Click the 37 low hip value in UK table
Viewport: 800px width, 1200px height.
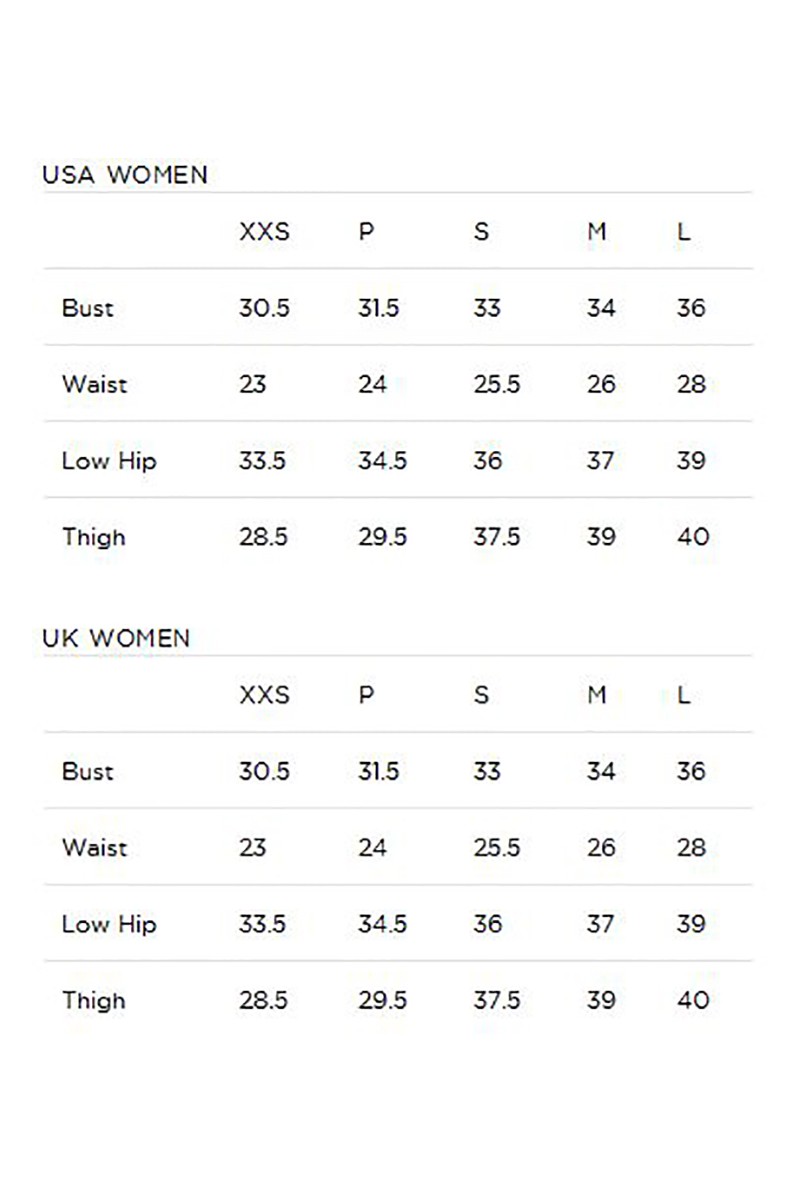pos(600,924)
